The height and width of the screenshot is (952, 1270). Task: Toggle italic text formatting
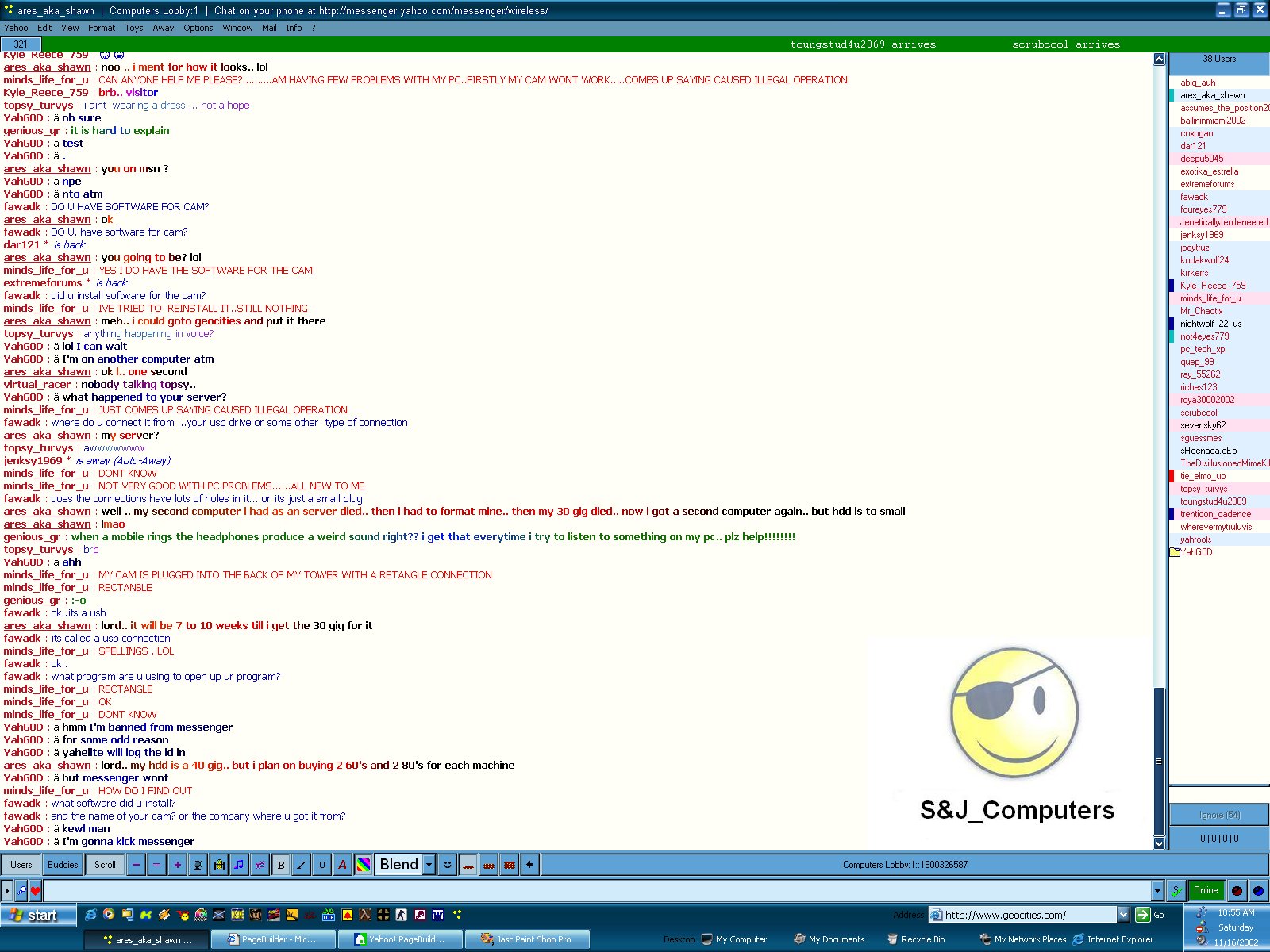tap(301, 865)
